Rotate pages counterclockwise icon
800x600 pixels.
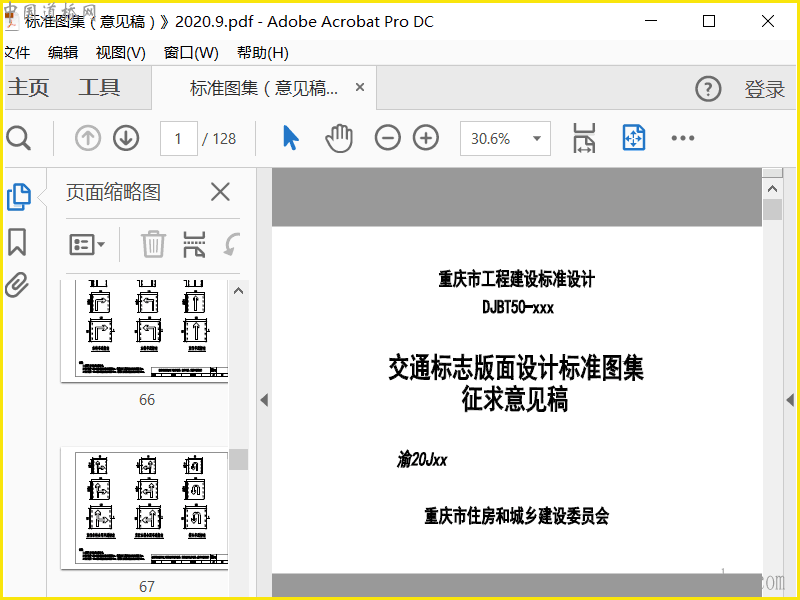point(232,244)
